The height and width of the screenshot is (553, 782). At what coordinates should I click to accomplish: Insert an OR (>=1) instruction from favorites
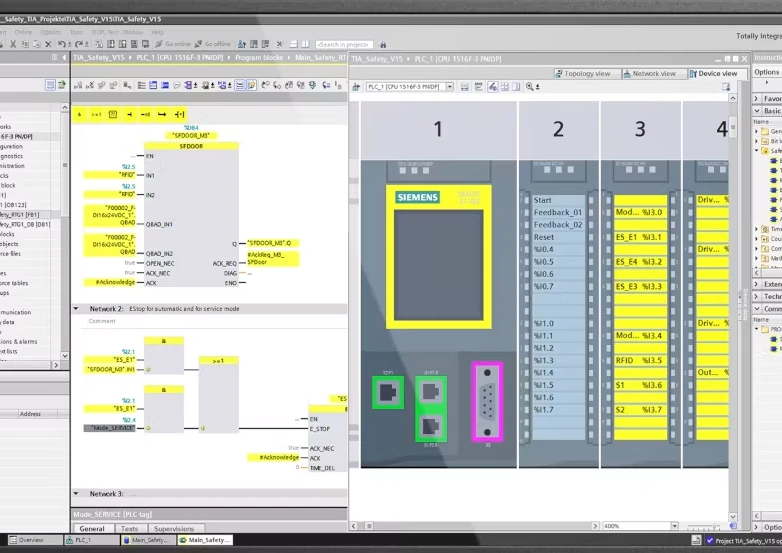tap(96, 115)
